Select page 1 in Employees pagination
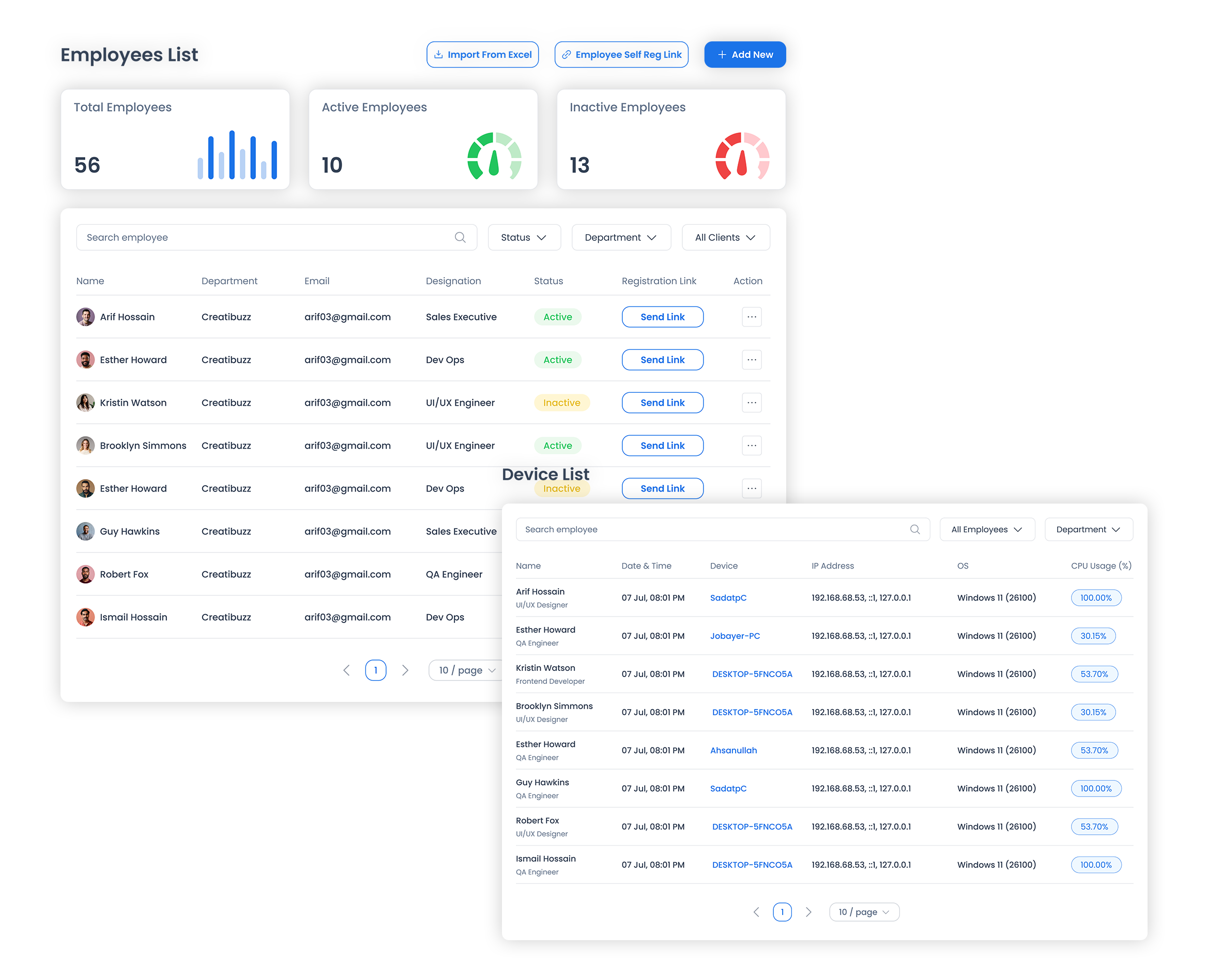Image resolution: width=1206 pixels, height=980 pixels. coord(375,670)
